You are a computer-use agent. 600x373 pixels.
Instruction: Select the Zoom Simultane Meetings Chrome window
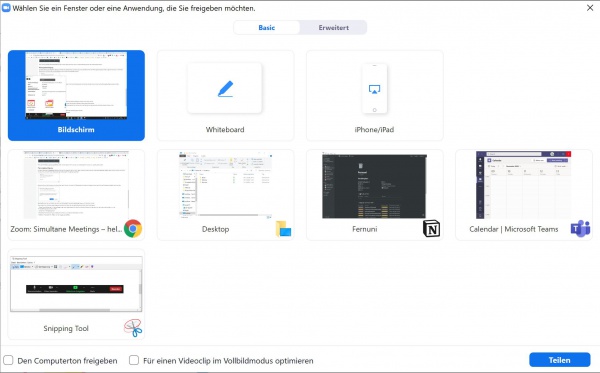(77, 195)
